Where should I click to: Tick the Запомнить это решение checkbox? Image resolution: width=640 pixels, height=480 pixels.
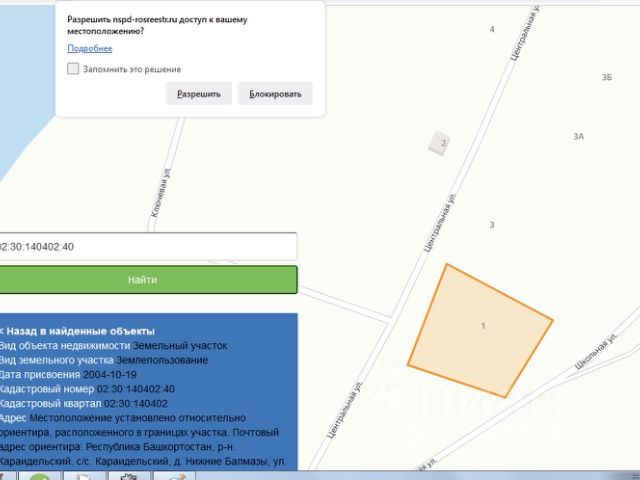click(x=73, y=69)
